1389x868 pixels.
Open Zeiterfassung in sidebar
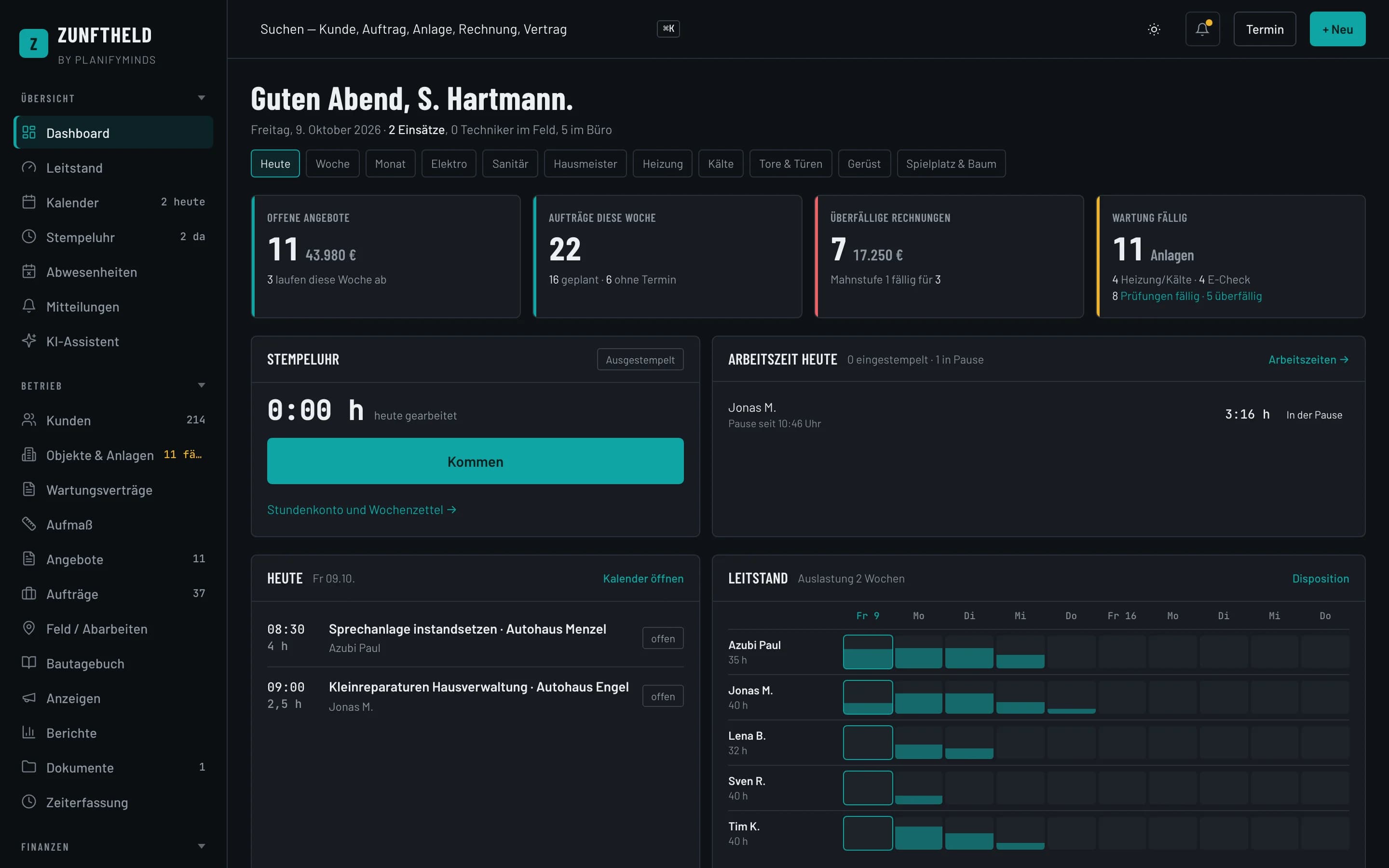point(113,802)
